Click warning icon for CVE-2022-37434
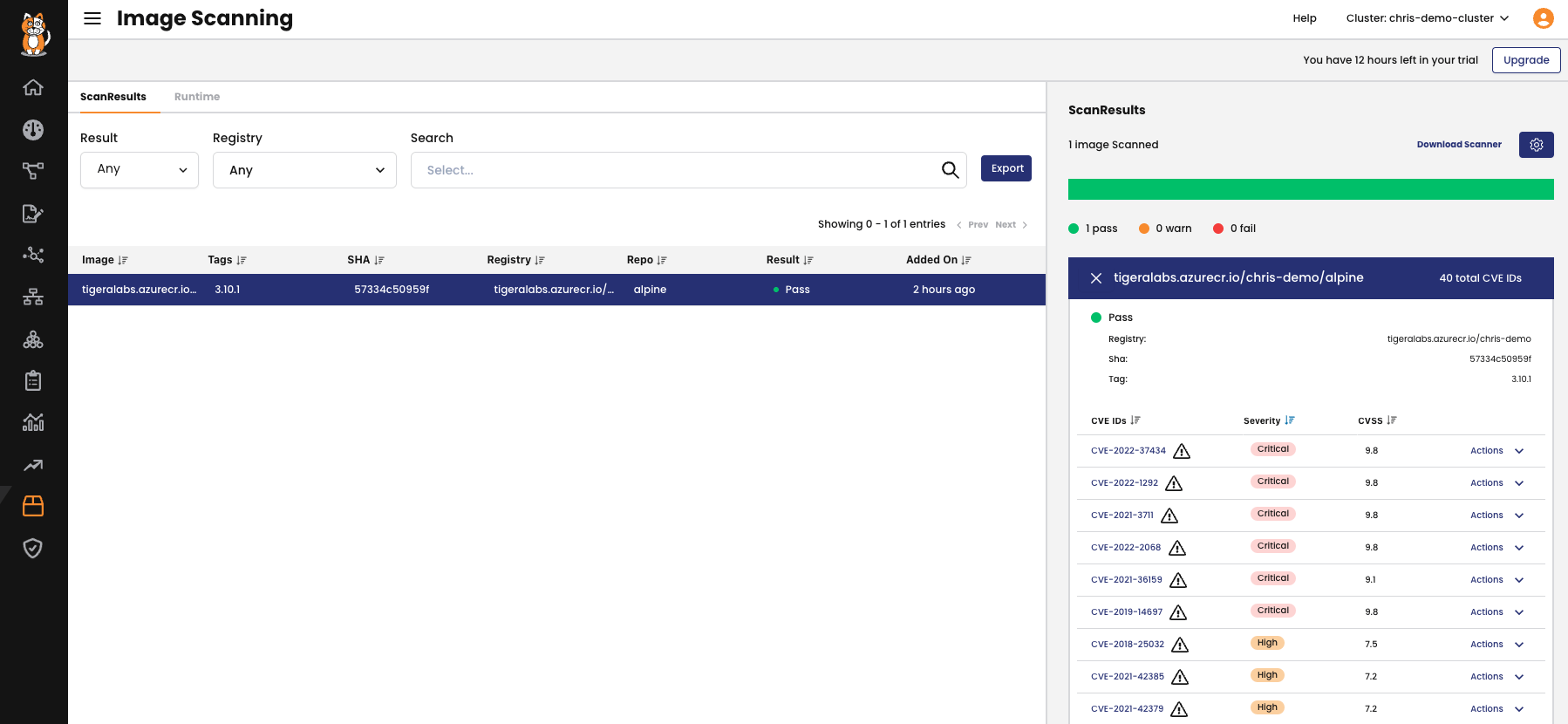Image resolution: width=1568 pixels, height=724 pixels. (1182, 451)
